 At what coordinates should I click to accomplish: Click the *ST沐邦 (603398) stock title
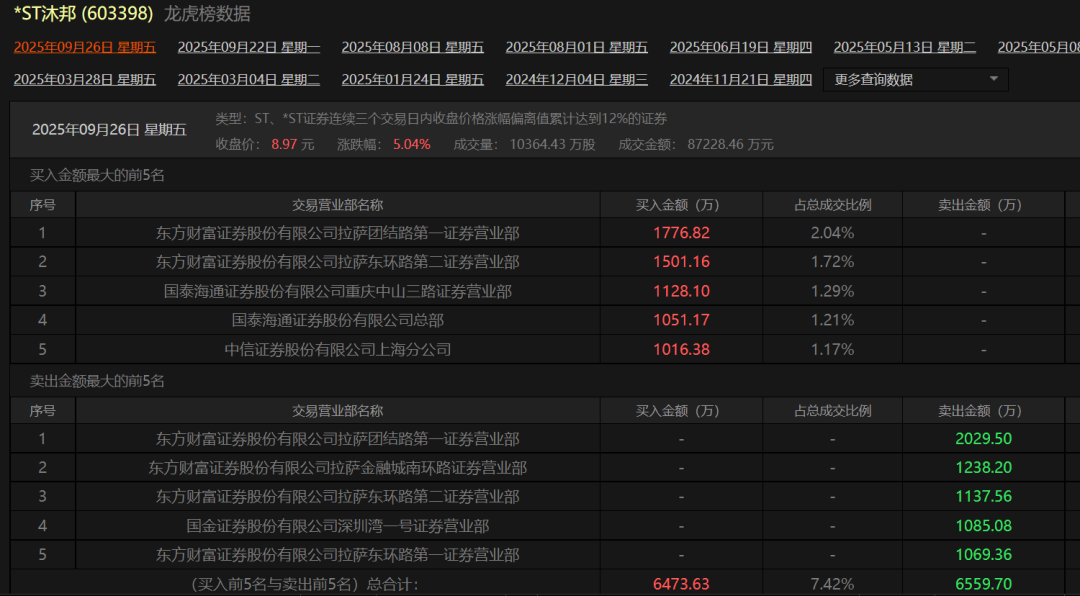coord(83,13)
